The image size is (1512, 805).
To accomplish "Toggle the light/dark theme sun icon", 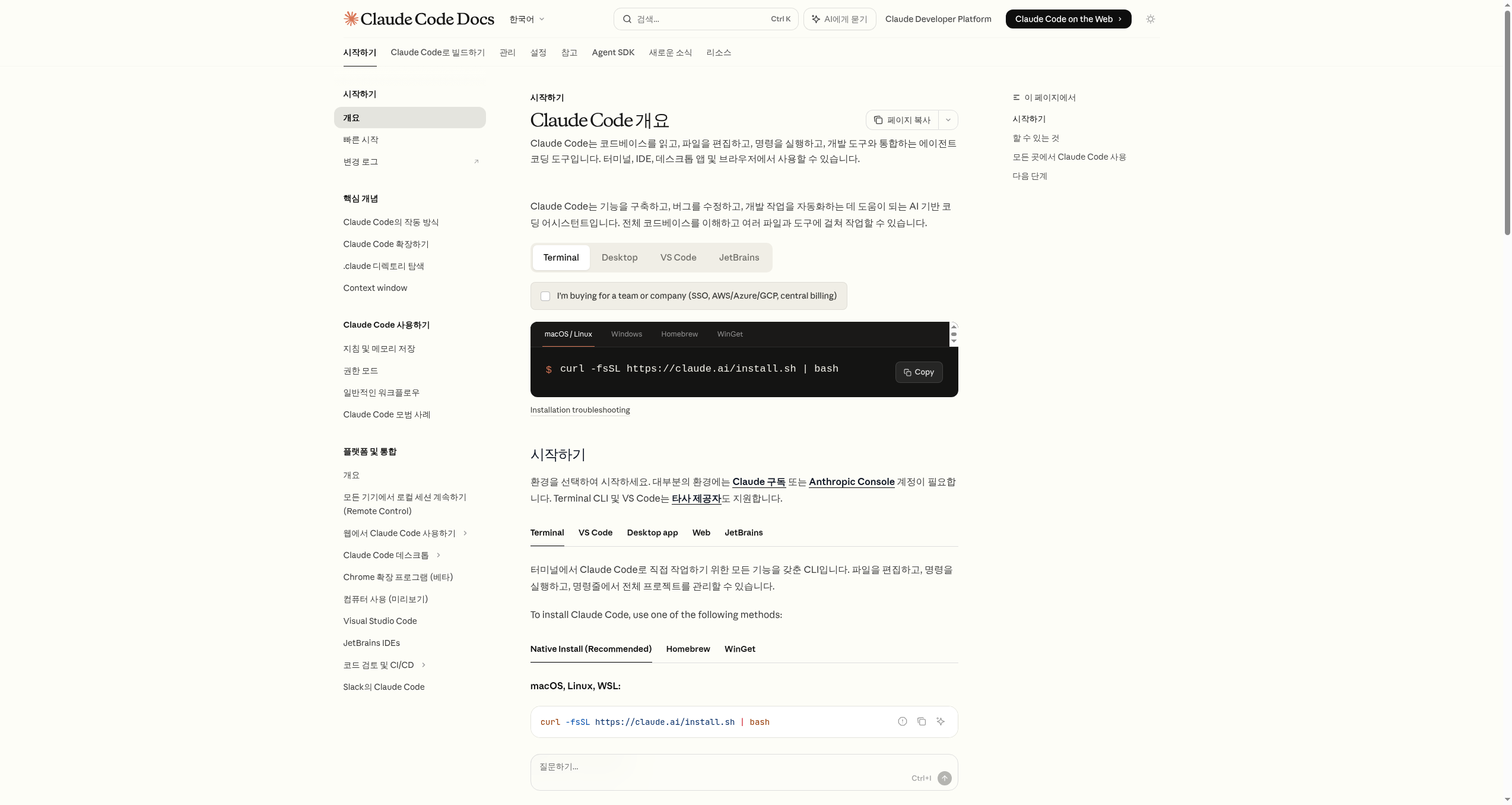I will click(x=1150, y=19).
